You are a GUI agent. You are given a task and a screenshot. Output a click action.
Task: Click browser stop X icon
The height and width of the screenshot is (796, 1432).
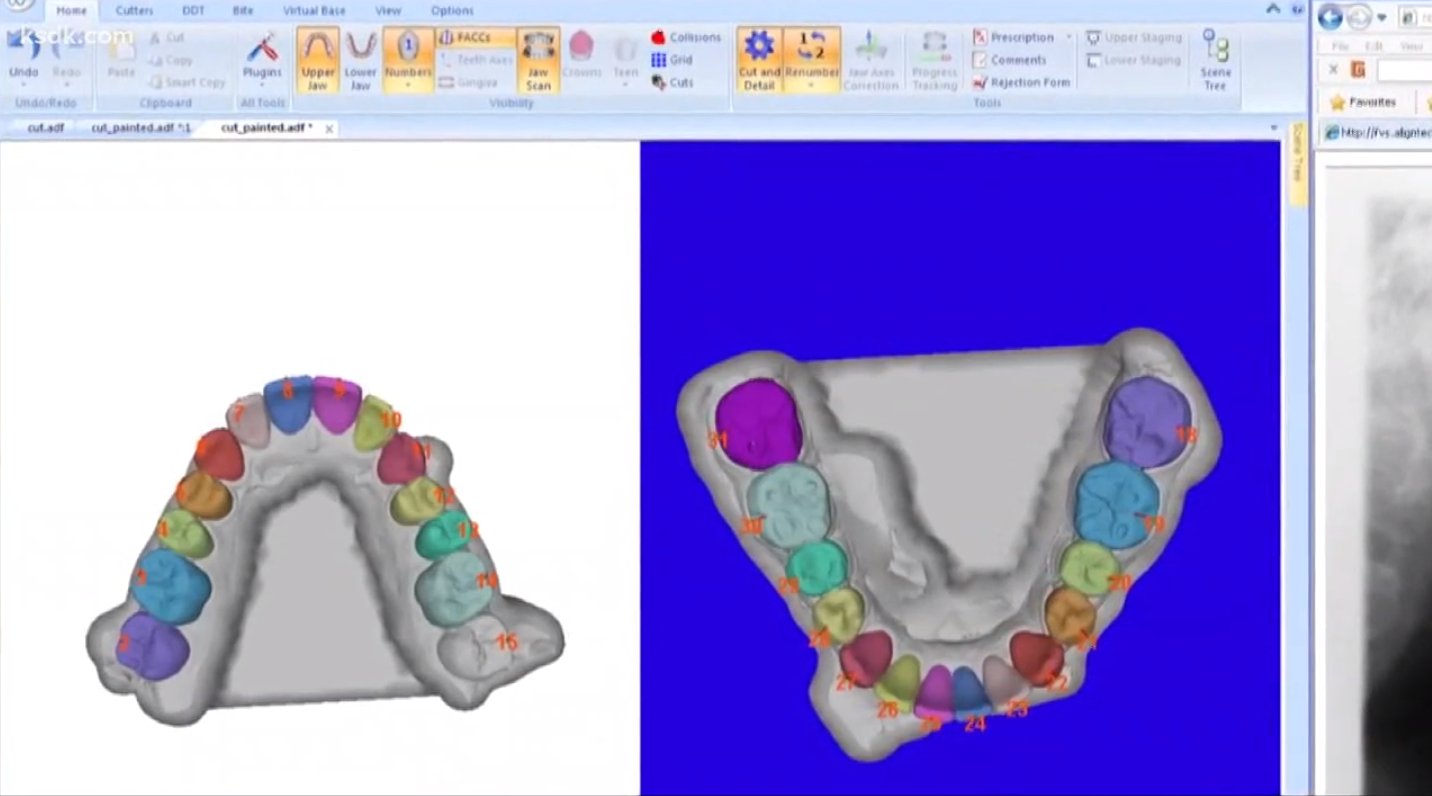point(1332,69)
